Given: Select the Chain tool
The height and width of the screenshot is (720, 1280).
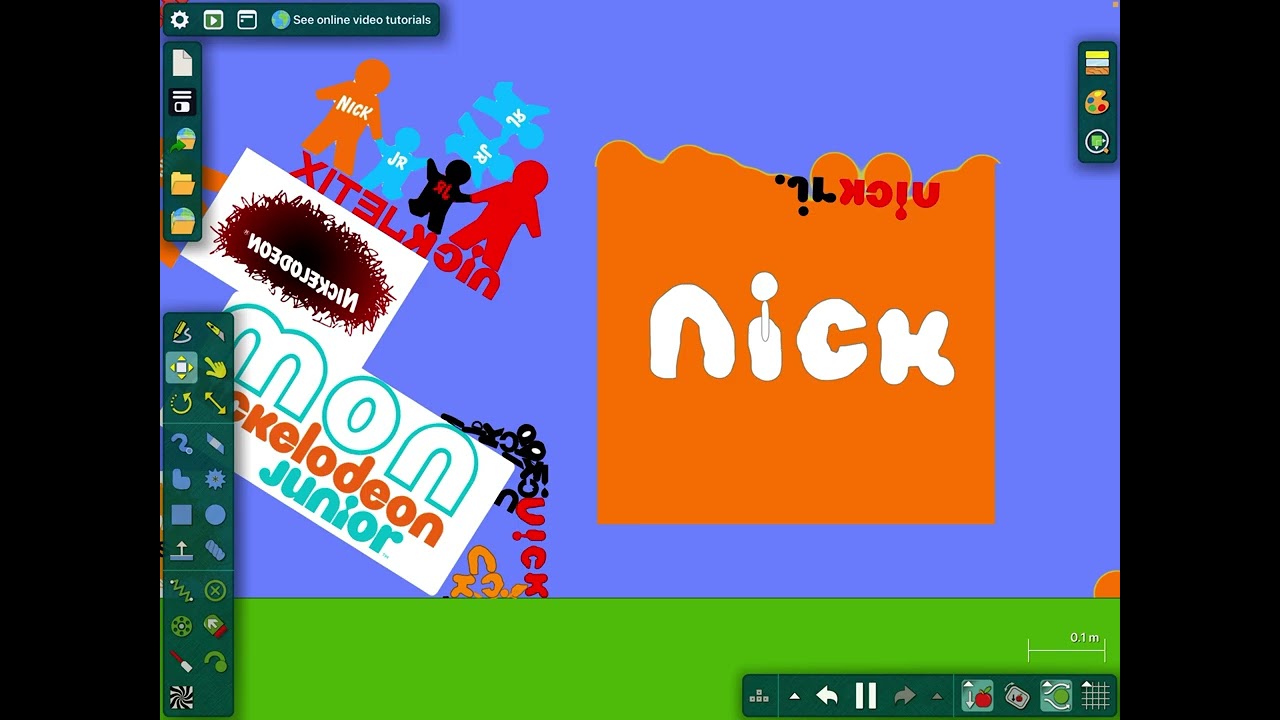Looking at the screenshot, I should pos(215,550).
